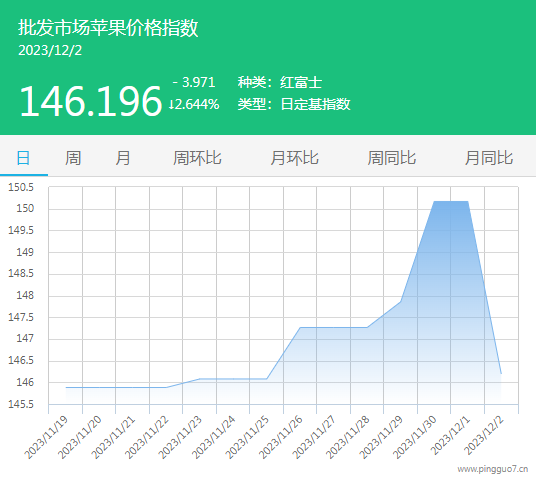This screenshot has height=481, width=536.
Task: Click the 150 y-axis label
Action: click(25, 209)
